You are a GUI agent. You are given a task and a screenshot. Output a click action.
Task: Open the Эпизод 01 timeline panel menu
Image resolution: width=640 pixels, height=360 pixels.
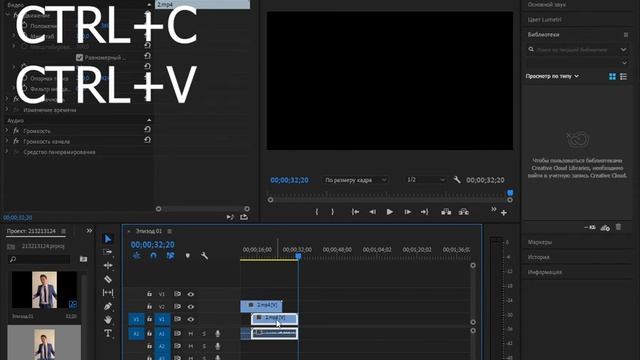click(x=169, y=231)
